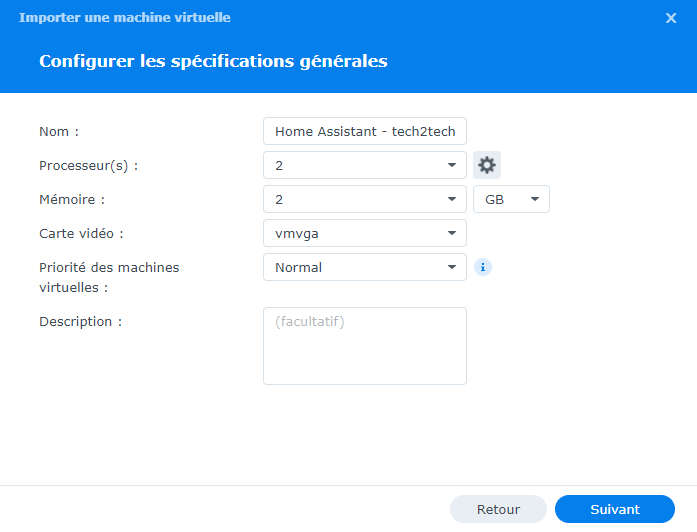
Task: Click the "Processeur(s) :" label
Action: pyautogui.click(x=88, y=165)
